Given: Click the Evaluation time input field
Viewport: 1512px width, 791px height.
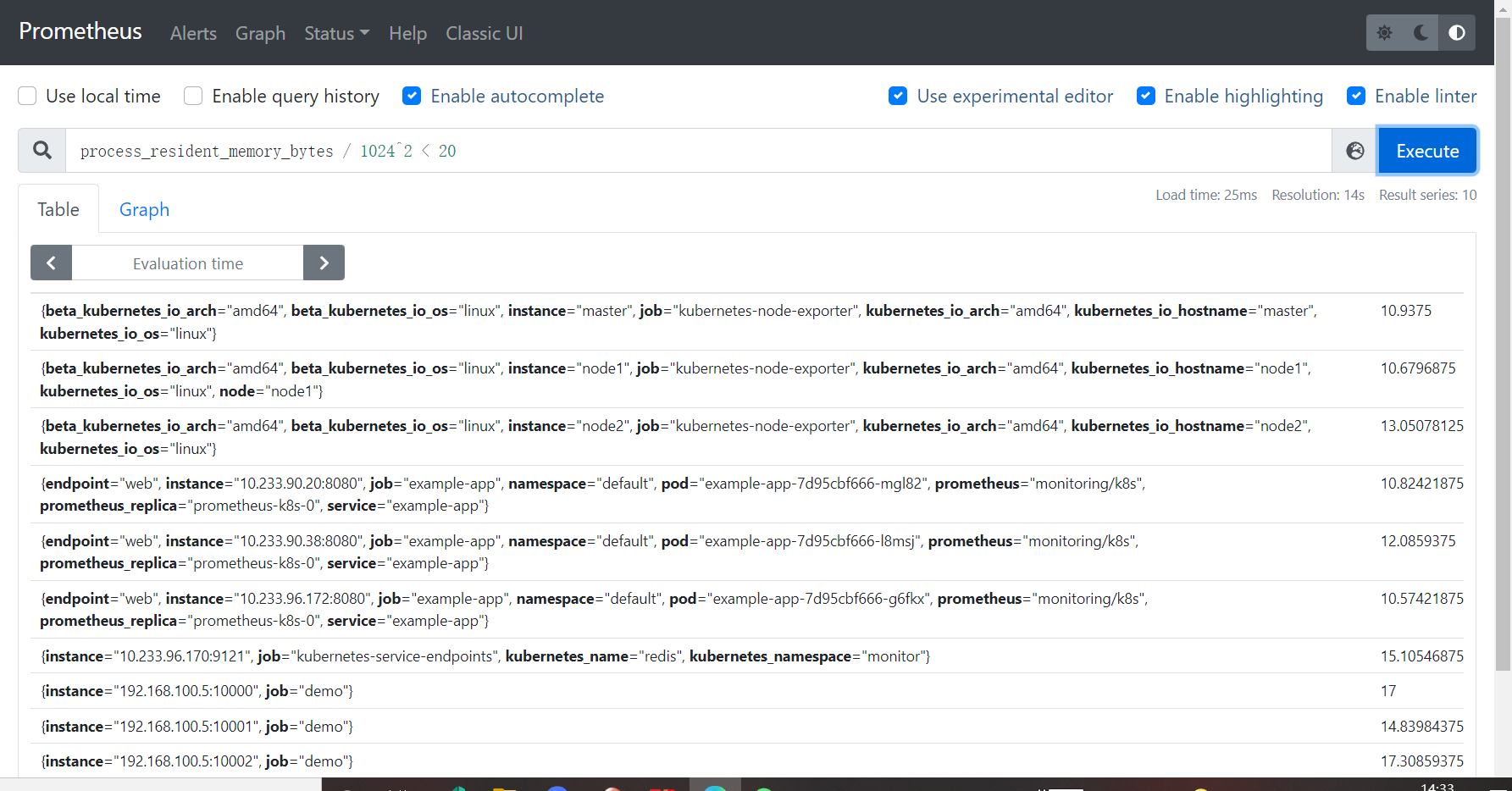Looking at the screenshot, I should 187,263.
